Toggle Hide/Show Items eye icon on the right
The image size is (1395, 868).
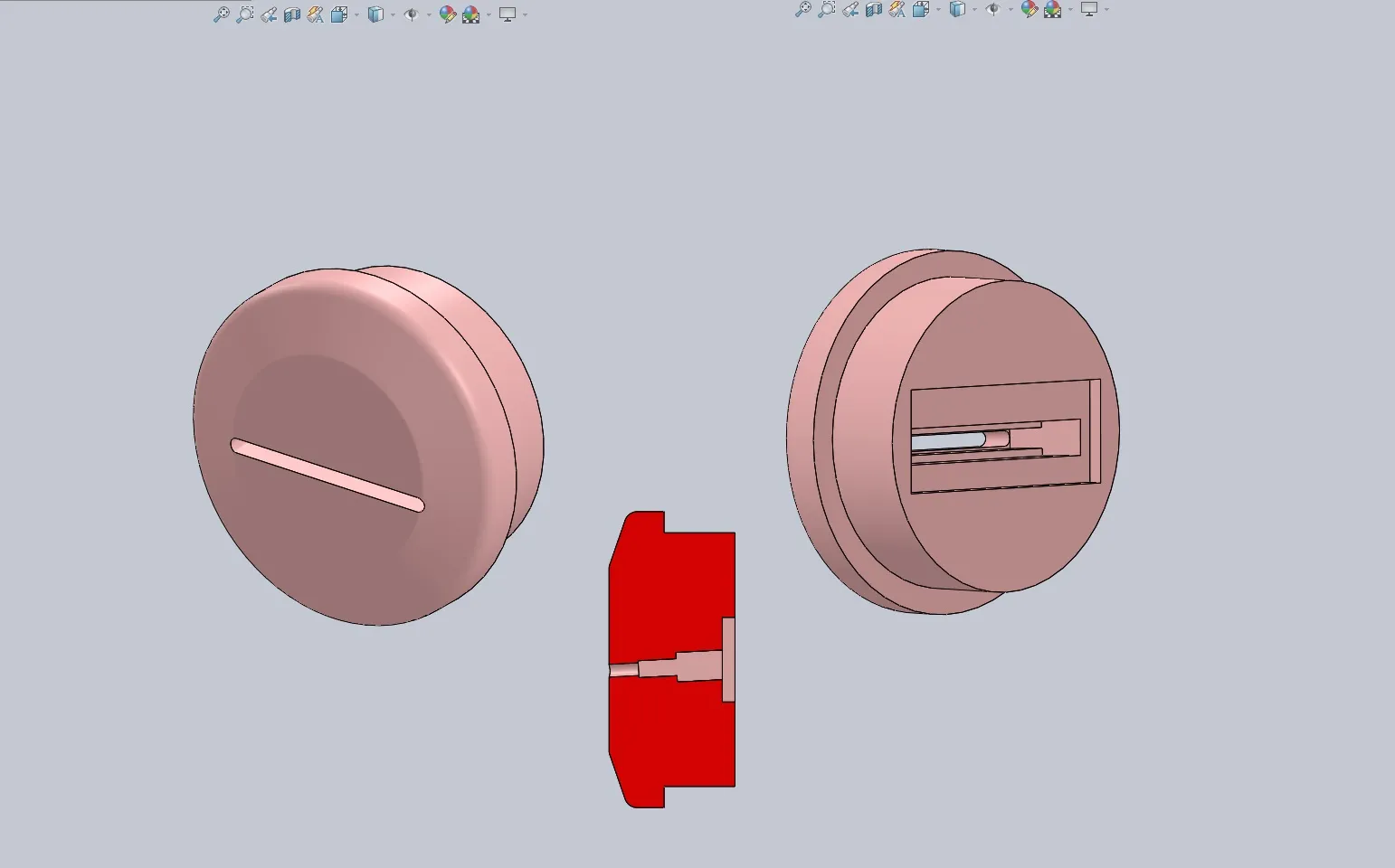993,11
